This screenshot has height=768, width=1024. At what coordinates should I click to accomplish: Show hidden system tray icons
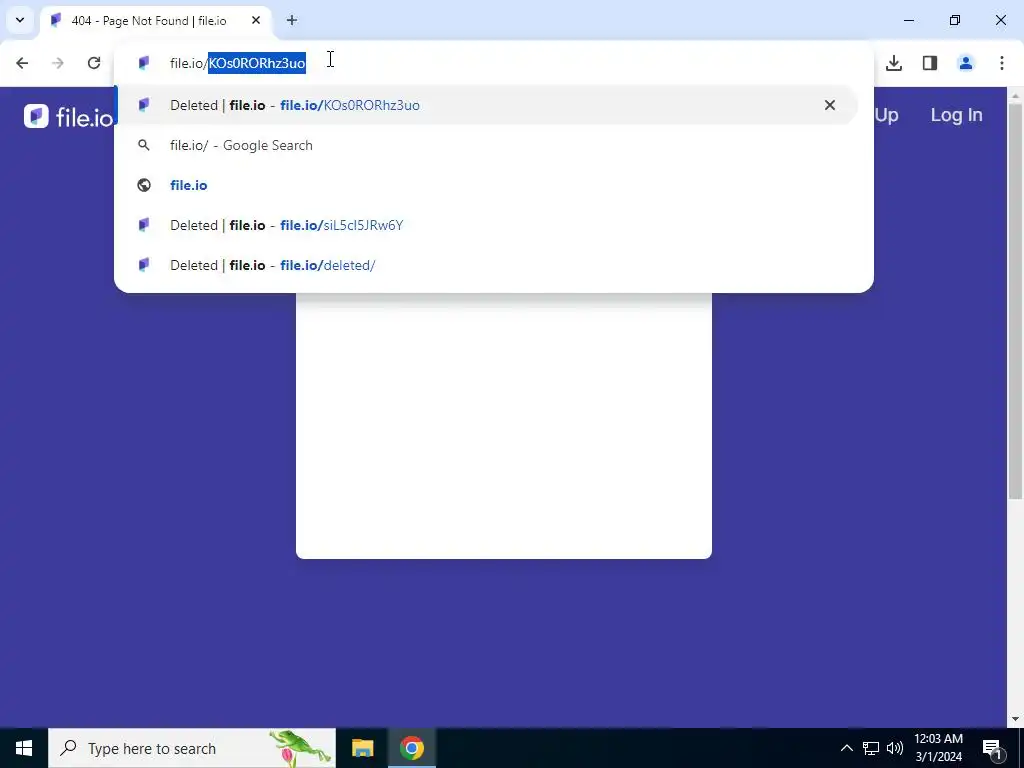coord(846,748)
